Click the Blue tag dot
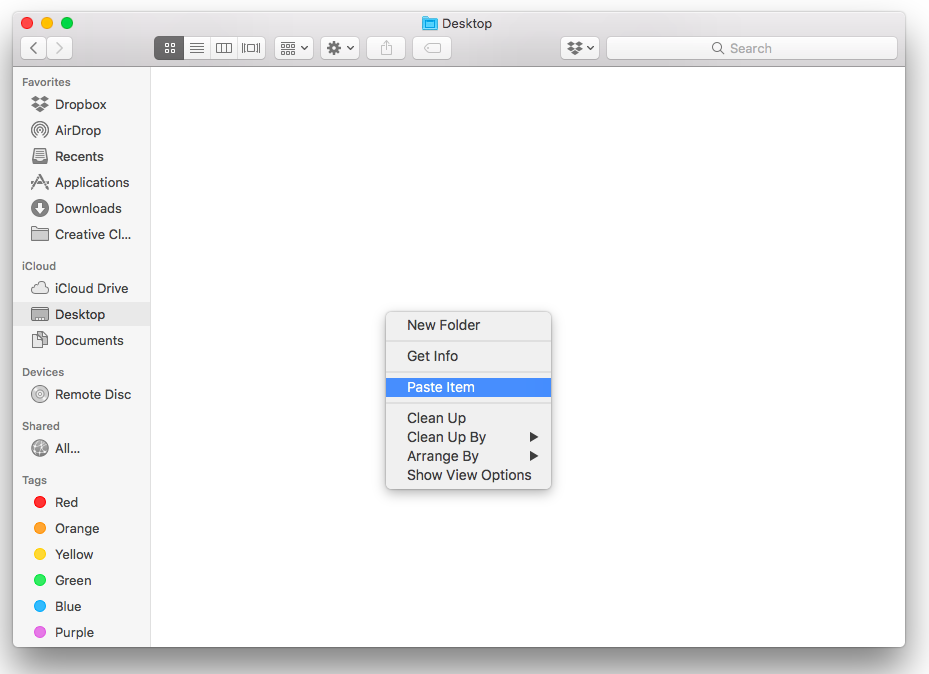 pos(40,606)
